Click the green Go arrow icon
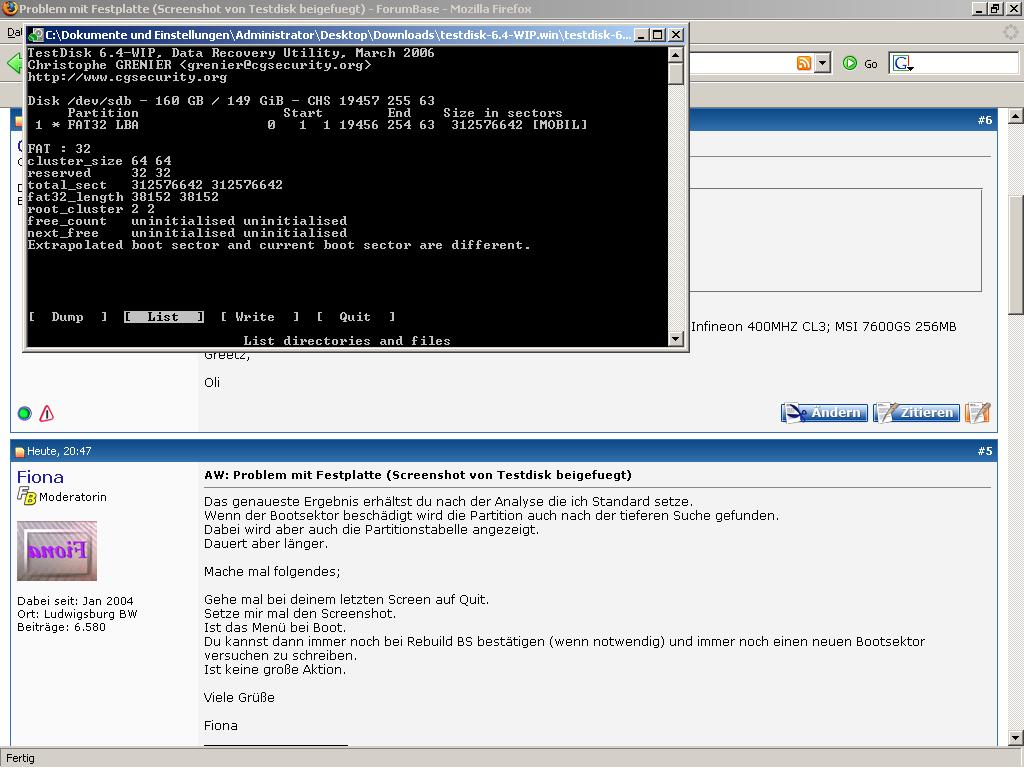Screen dimensions: 1024x768 click(850, 63)
